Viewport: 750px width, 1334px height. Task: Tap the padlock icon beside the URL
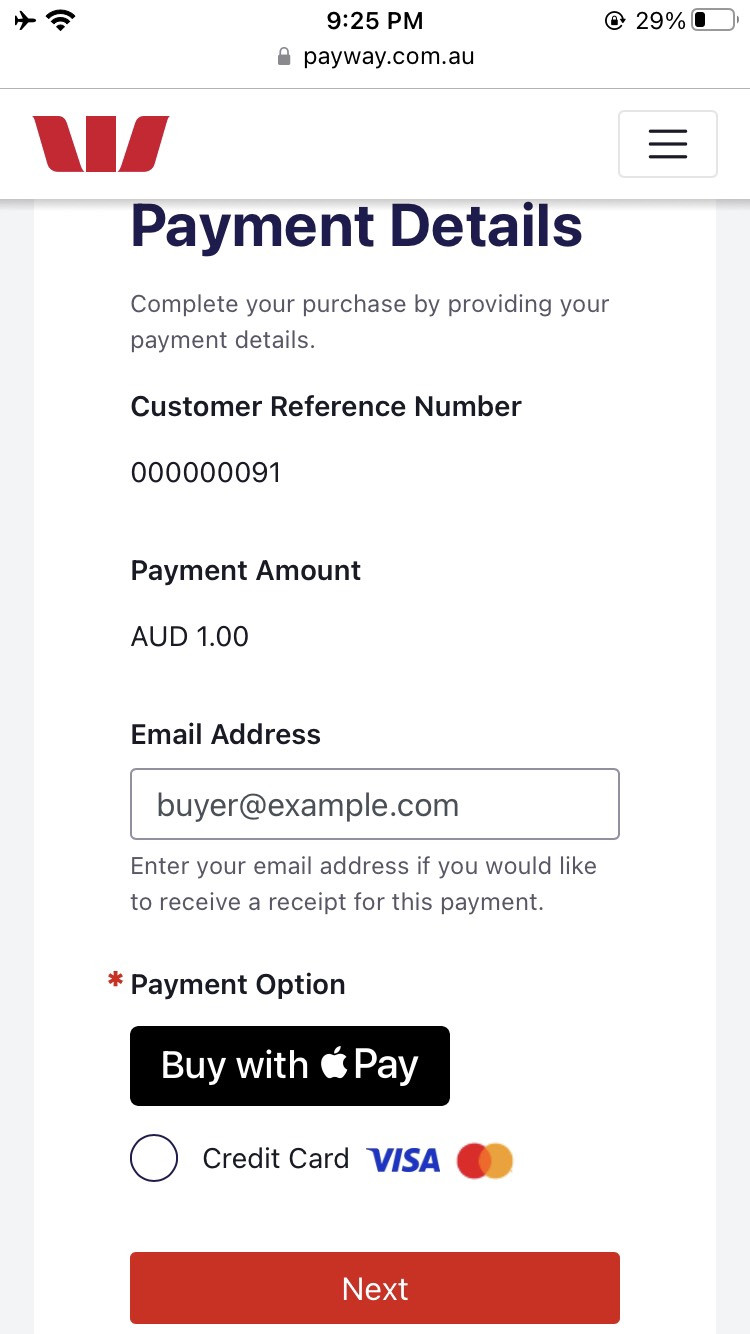pos(285,57)
